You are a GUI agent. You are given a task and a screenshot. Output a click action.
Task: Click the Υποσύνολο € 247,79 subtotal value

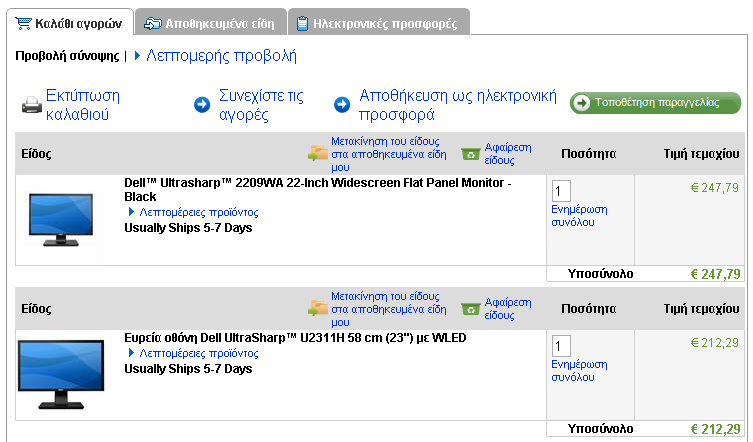coord(715,274)
